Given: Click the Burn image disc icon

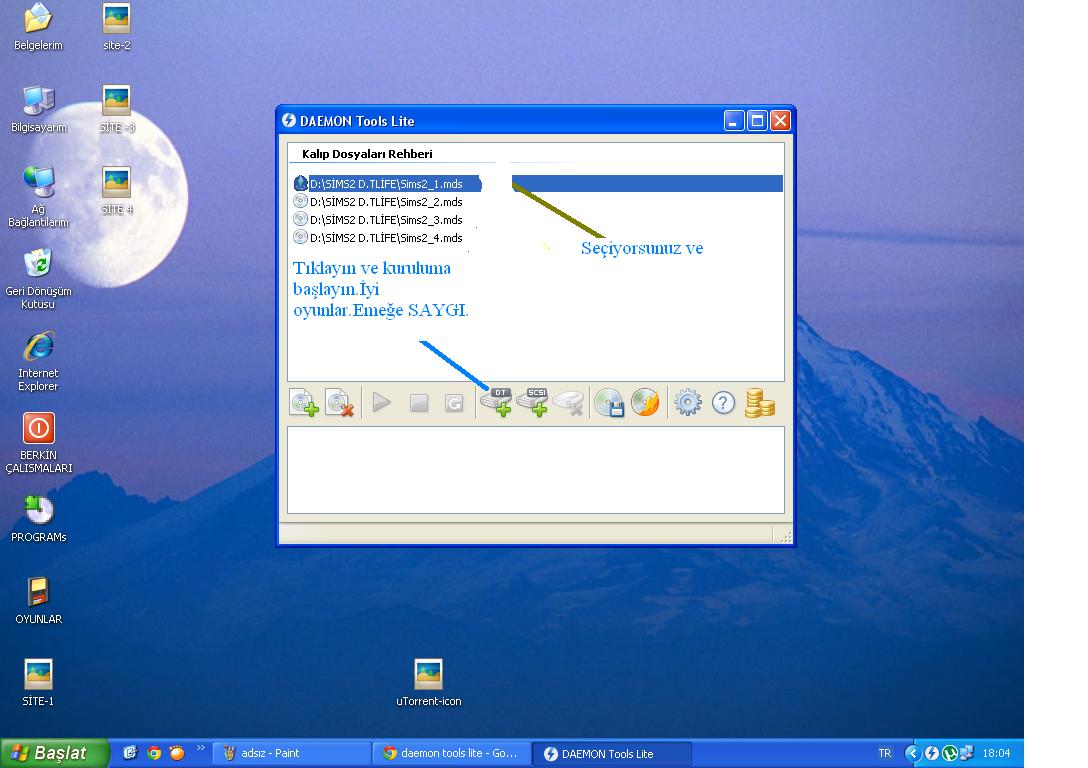Looking at the screenshot, I should coord(645,402).
